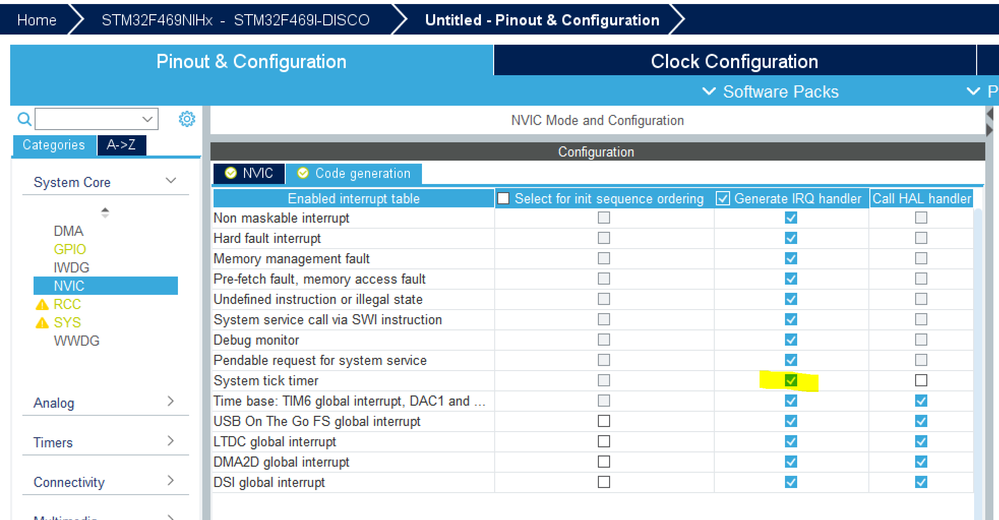
Task: Switch to the Clock Configuration tab
Action: point(735,61)
